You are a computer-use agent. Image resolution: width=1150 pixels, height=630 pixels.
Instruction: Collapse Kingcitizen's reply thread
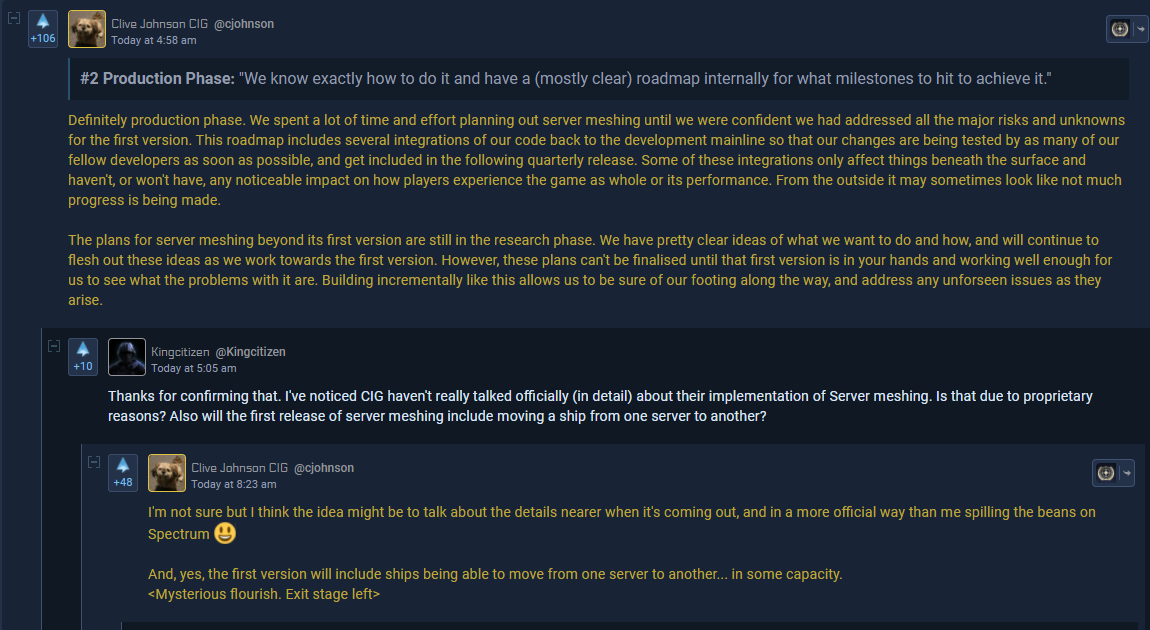pyautogui.click(x=54, y=346)
